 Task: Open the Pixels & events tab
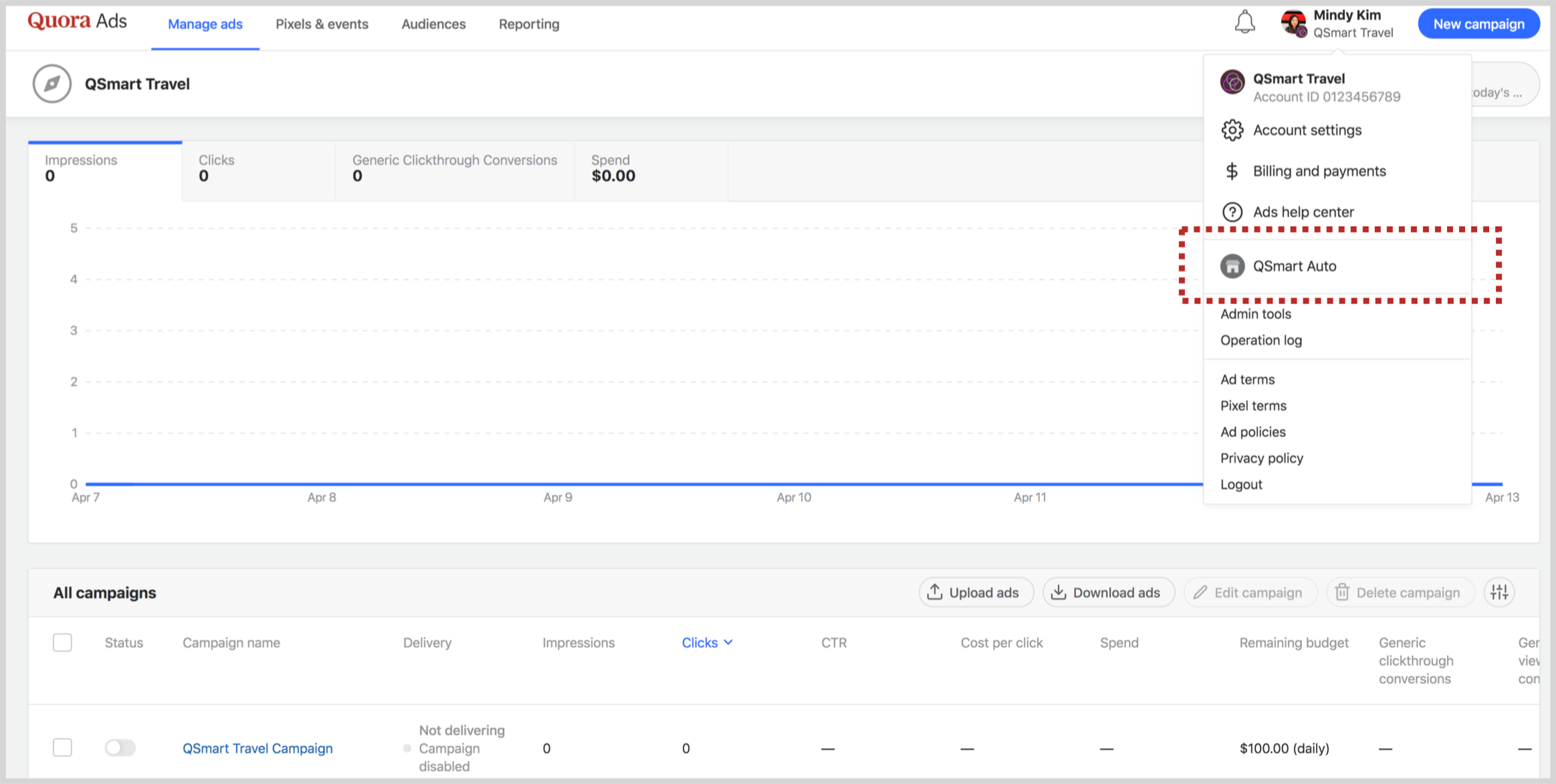click(x=322, y=24)
